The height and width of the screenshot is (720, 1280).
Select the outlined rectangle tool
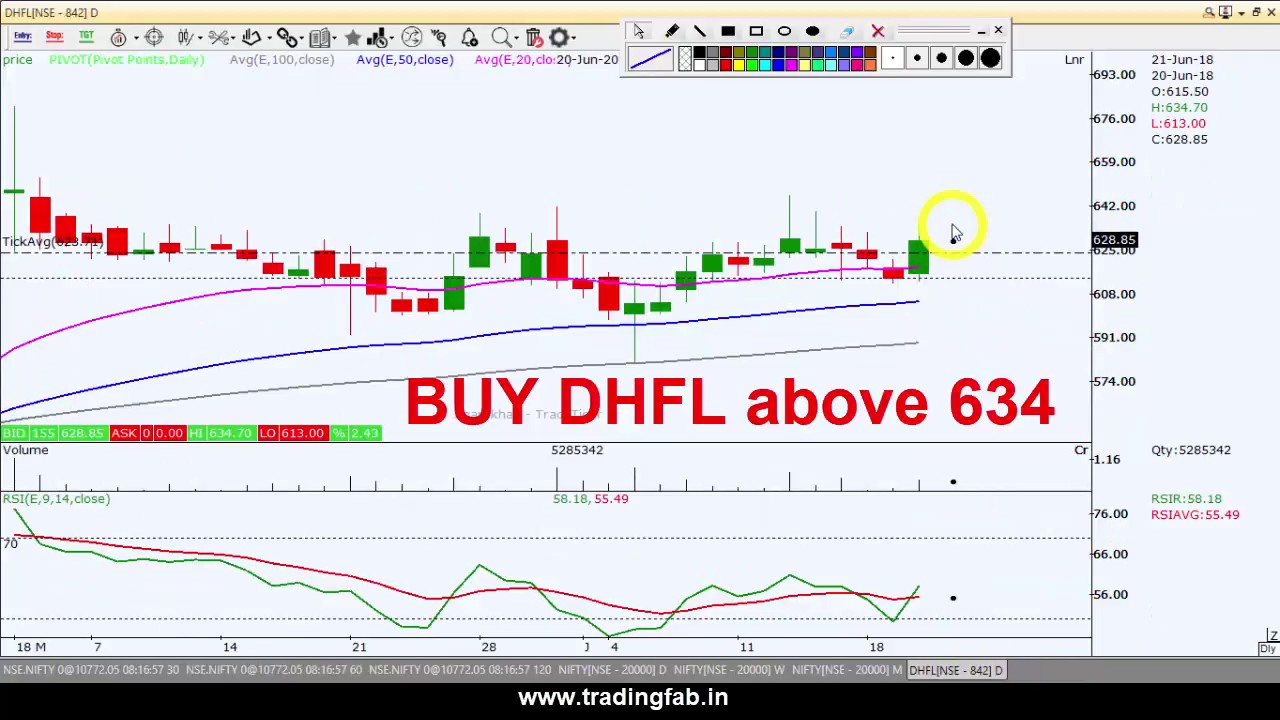(756, 31)
